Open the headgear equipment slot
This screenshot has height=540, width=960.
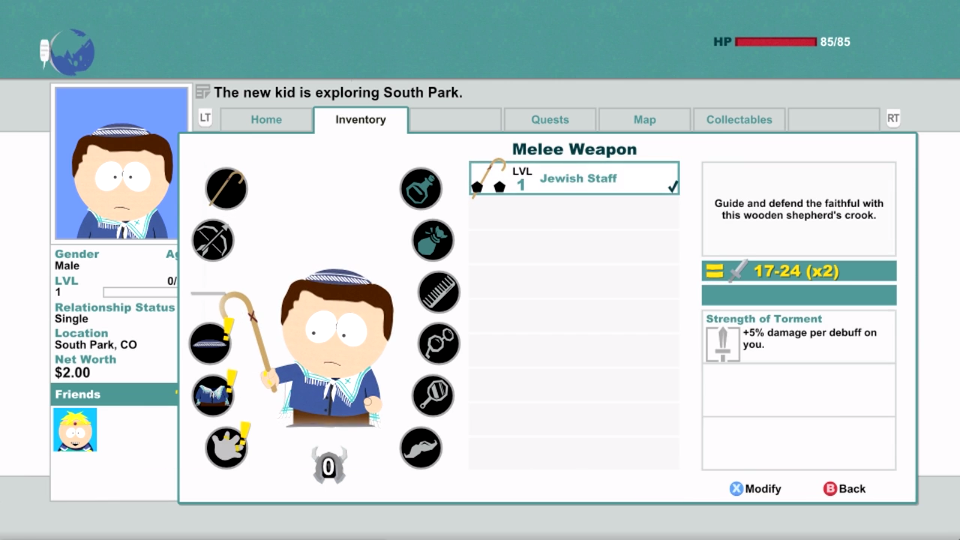[210, 343]
